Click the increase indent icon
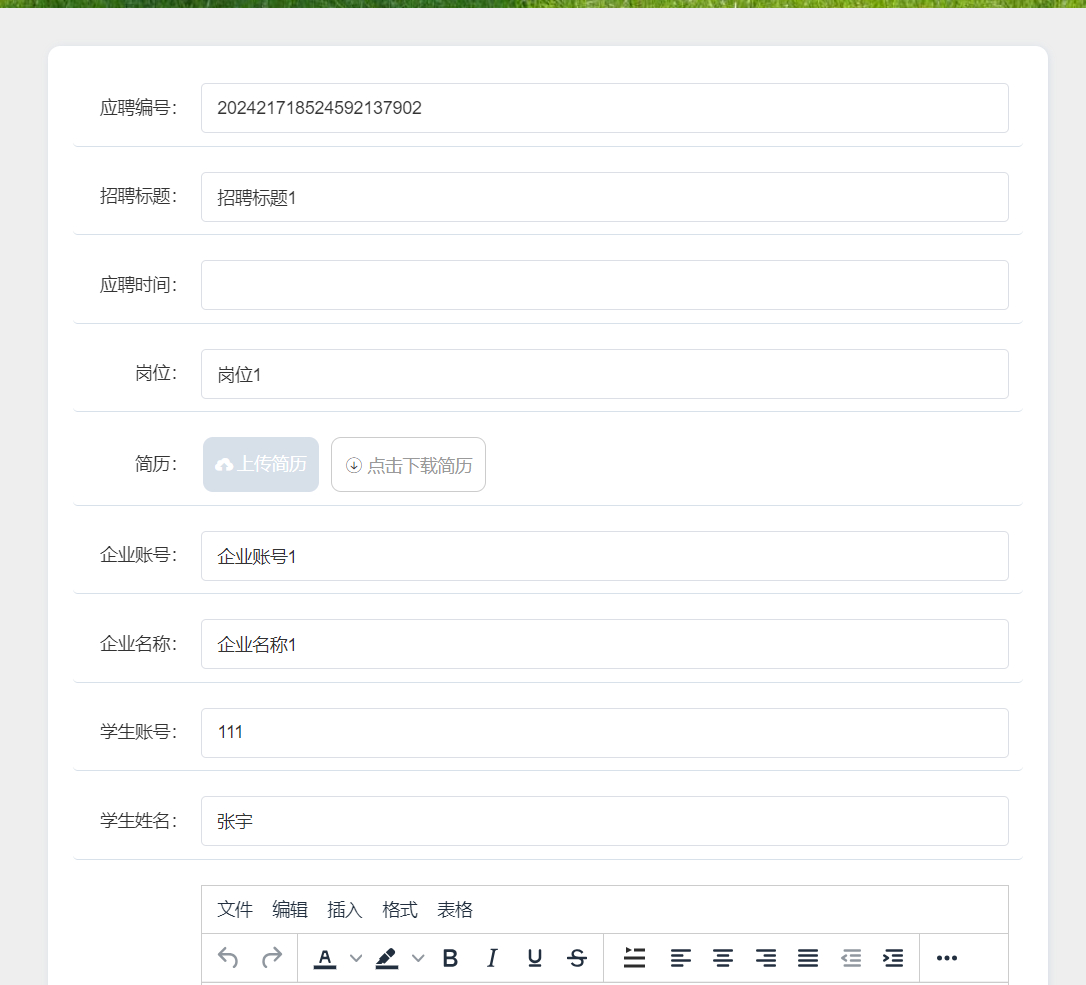 [x=892, y=957]
